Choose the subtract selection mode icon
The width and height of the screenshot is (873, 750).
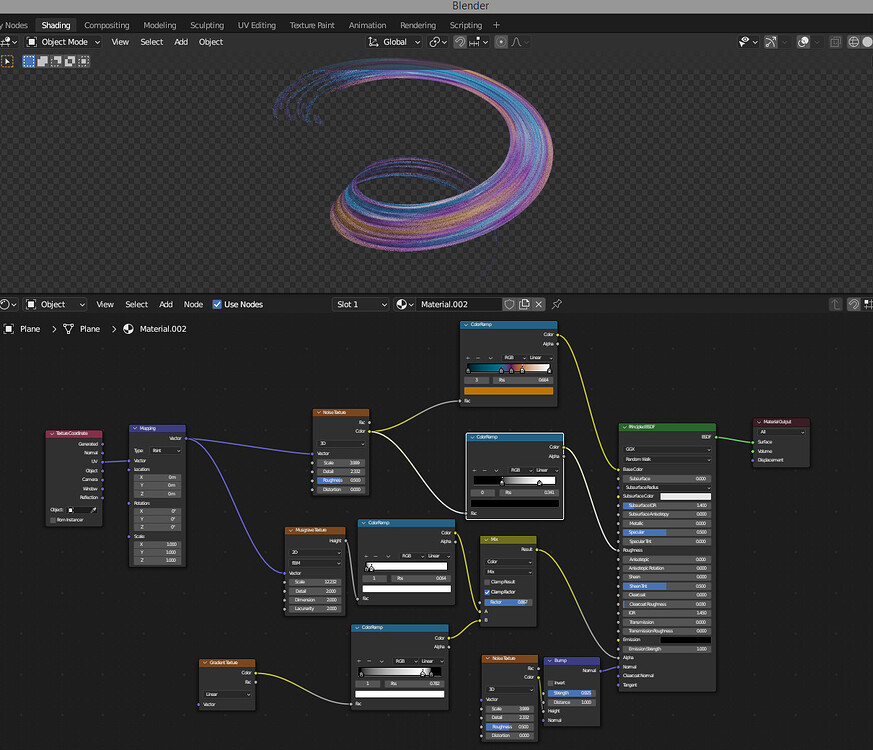pos(56,61)
